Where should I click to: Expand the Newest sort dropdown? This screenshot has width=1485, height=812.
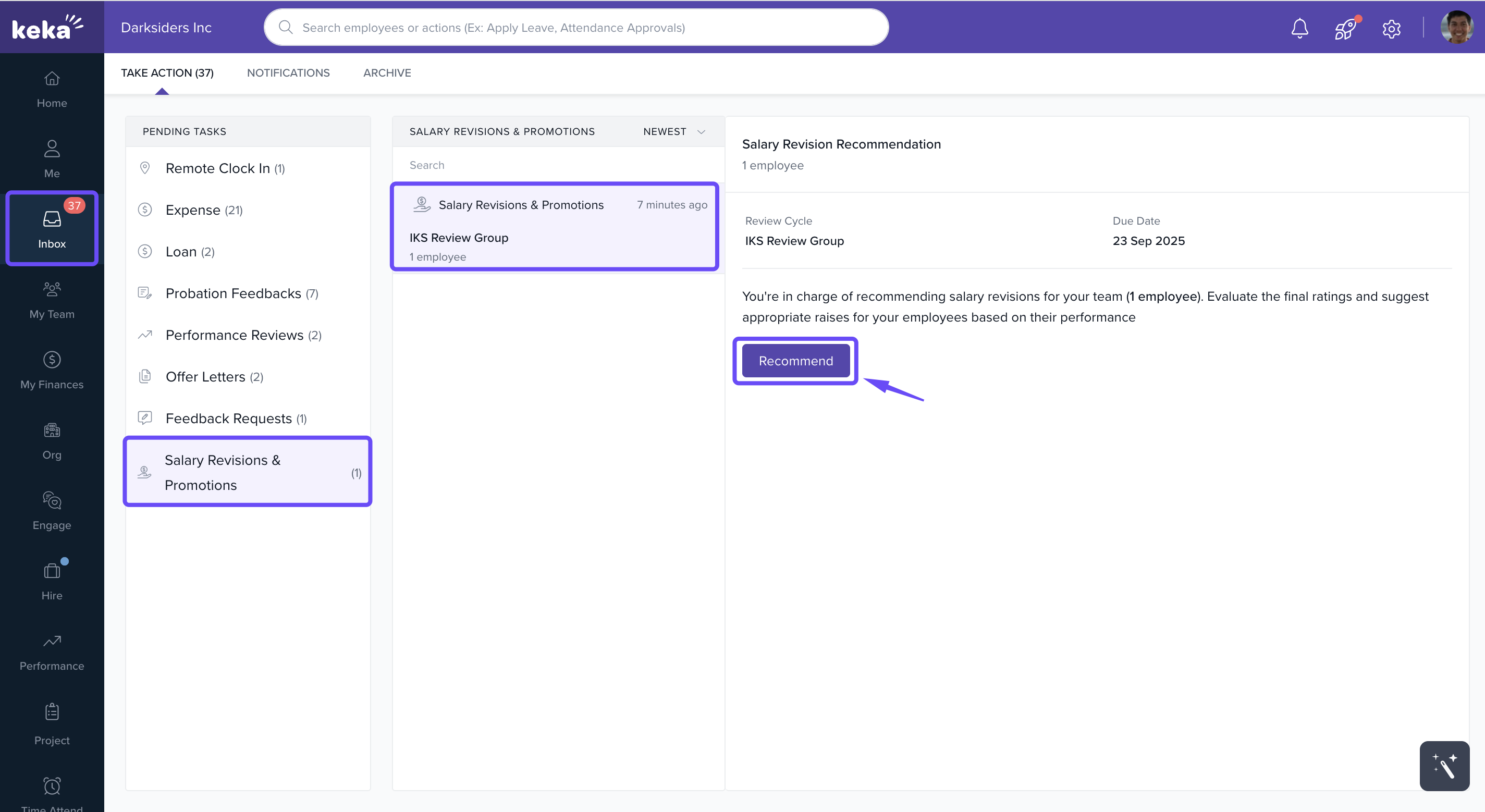674,131
